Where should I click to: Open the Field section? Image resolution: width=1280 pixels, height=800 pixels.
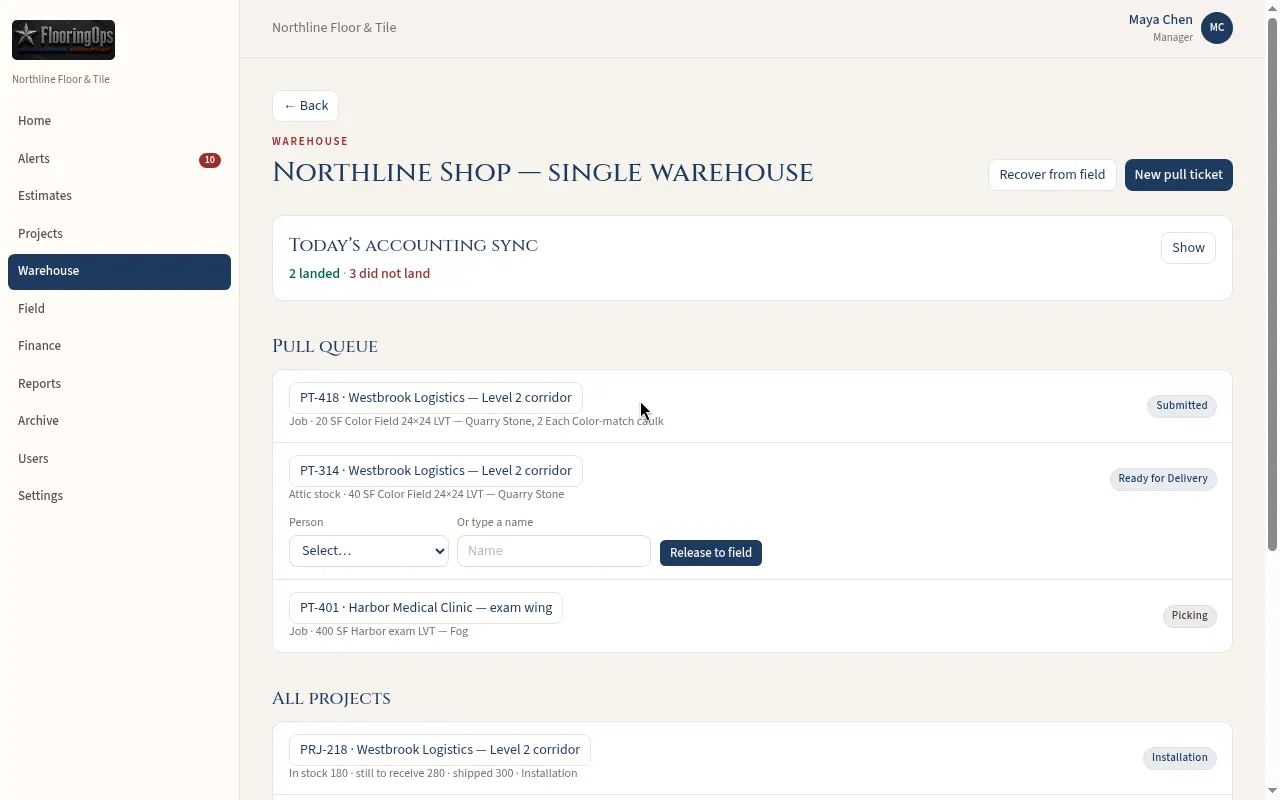click(x=119, y=309)
